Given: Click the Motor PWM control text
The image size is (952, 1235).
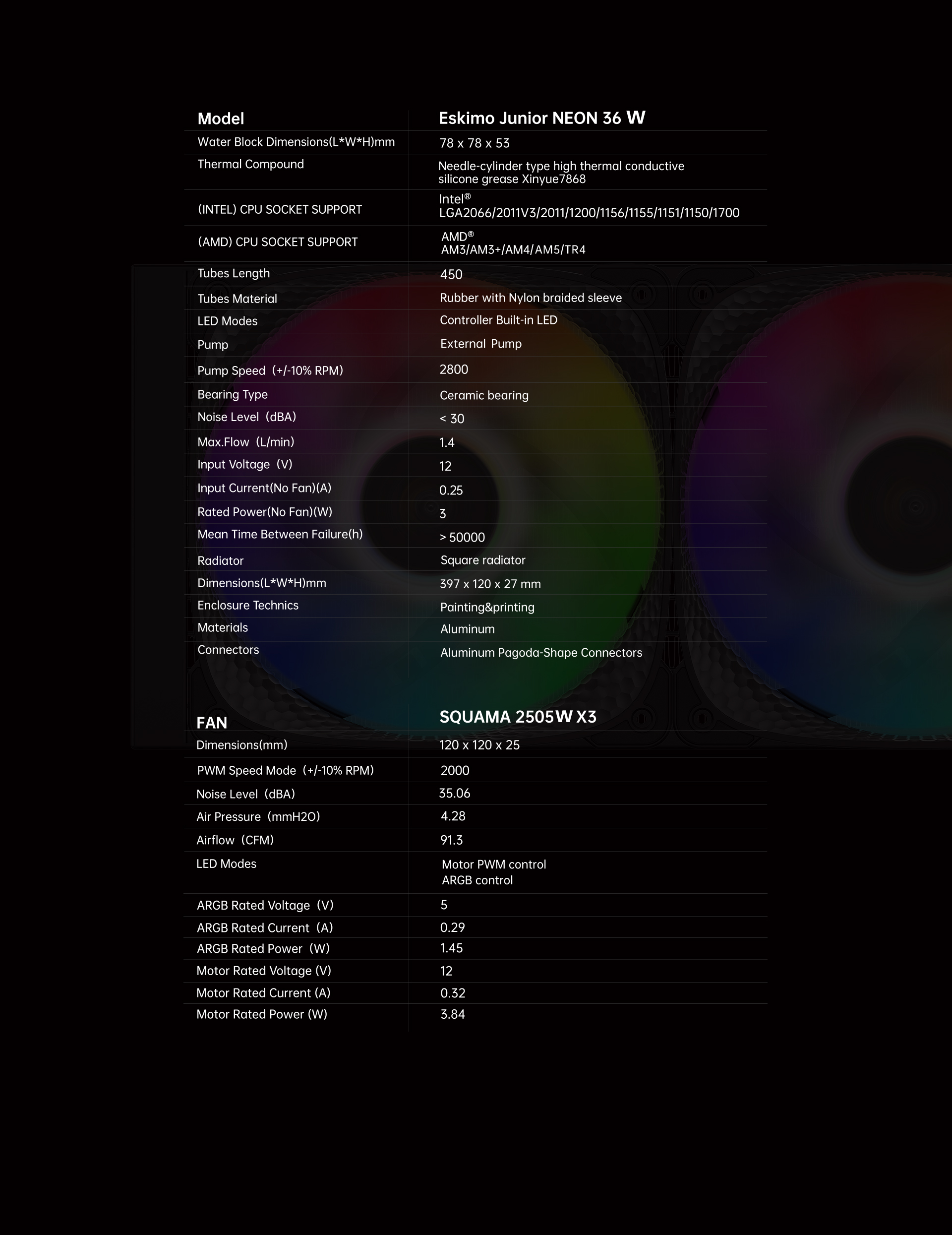Looking at the screenshot, I should pyautogui.click(x=493, y=864).
